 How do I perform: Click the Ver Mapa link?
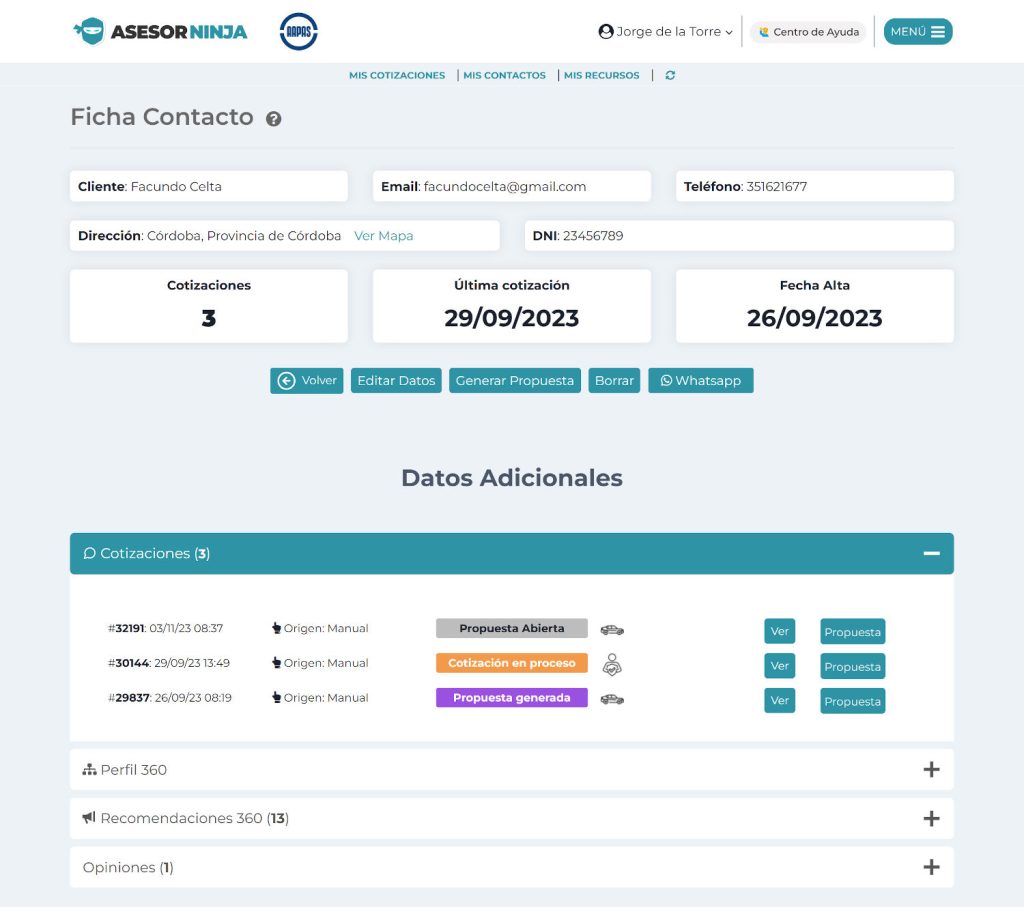(383, 236)
